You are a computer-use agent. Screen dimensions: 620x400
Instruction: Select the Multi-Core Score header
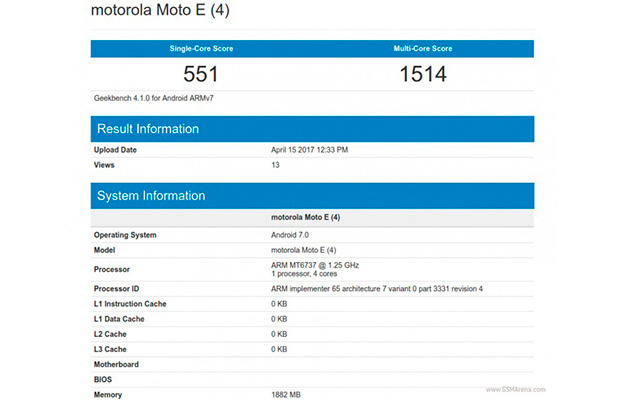422,48
